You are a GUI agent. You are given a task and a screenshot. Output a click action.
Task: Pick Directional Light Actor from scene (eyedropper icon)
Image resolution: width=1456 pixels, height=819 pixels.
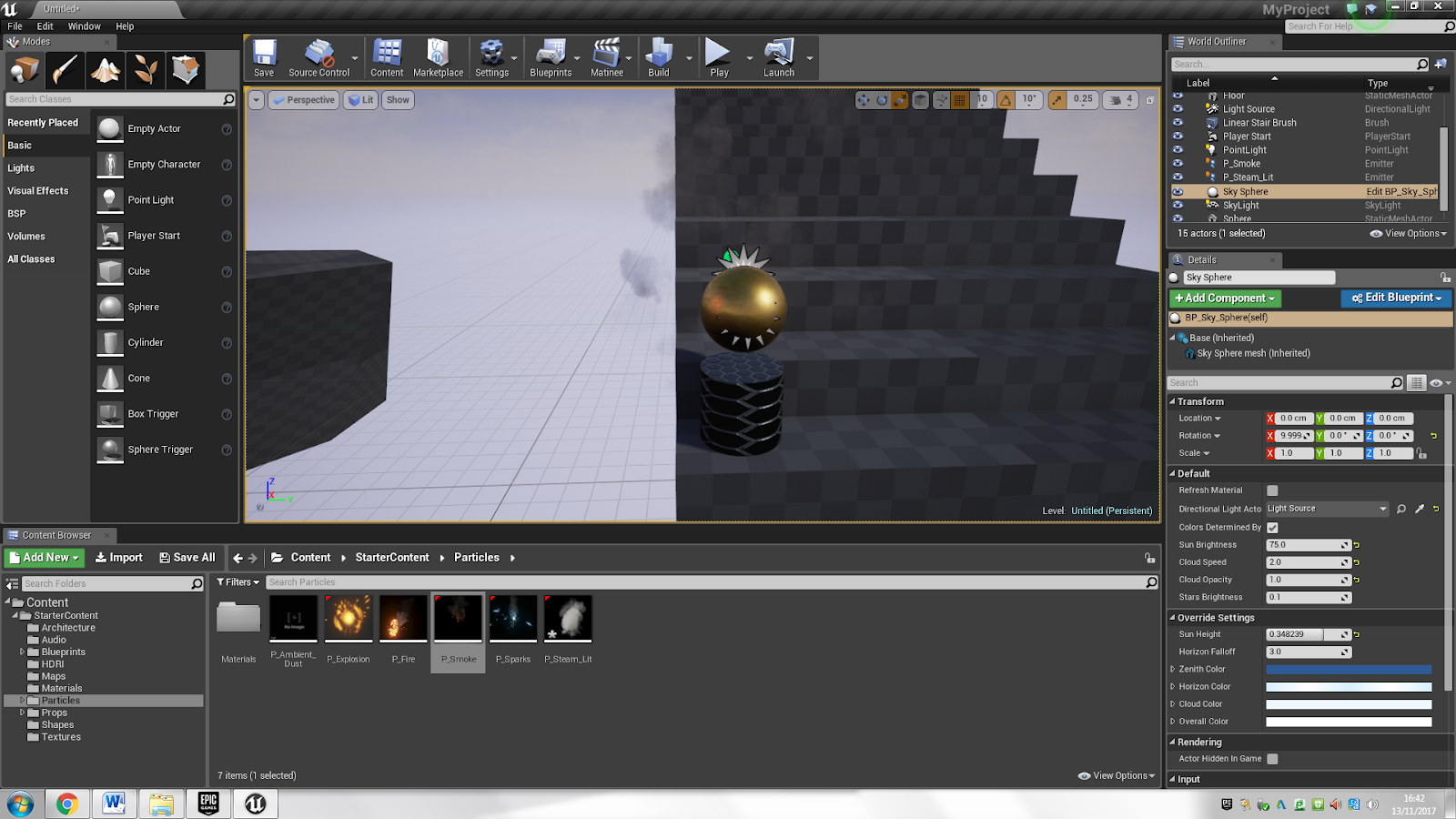click(x=1420, y=509)
